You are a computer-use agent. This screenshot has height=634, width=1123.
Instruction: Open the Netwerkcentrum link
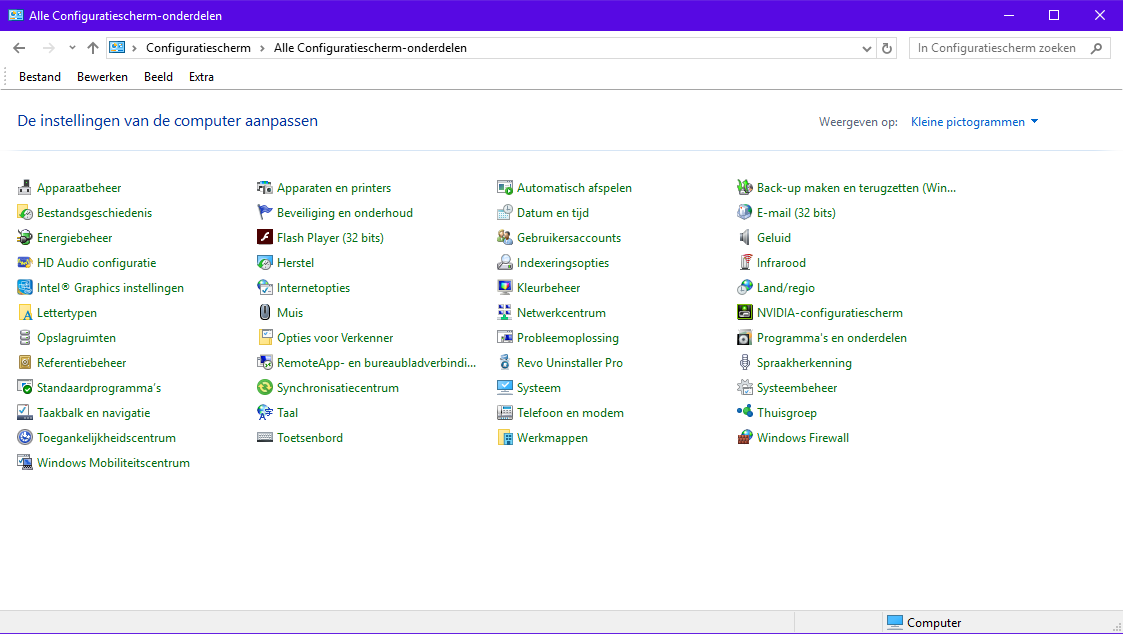(561, 313)
